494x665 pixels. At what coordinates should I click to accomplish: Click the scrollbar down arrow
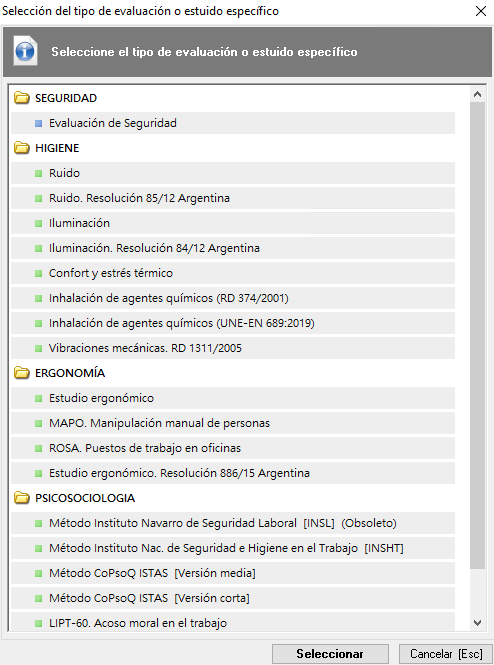[x=477, y=623]
